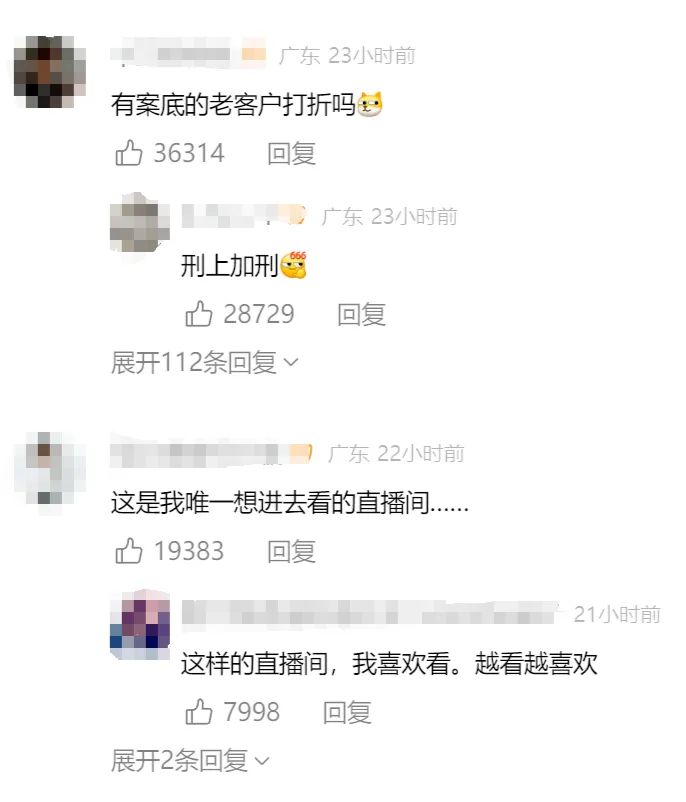Image resolution: width=686 pixels, height=802 pixels.
Task: Open avatar of 刑上加刑 replier
Action: pyautogui.click(x=140, y=222)
